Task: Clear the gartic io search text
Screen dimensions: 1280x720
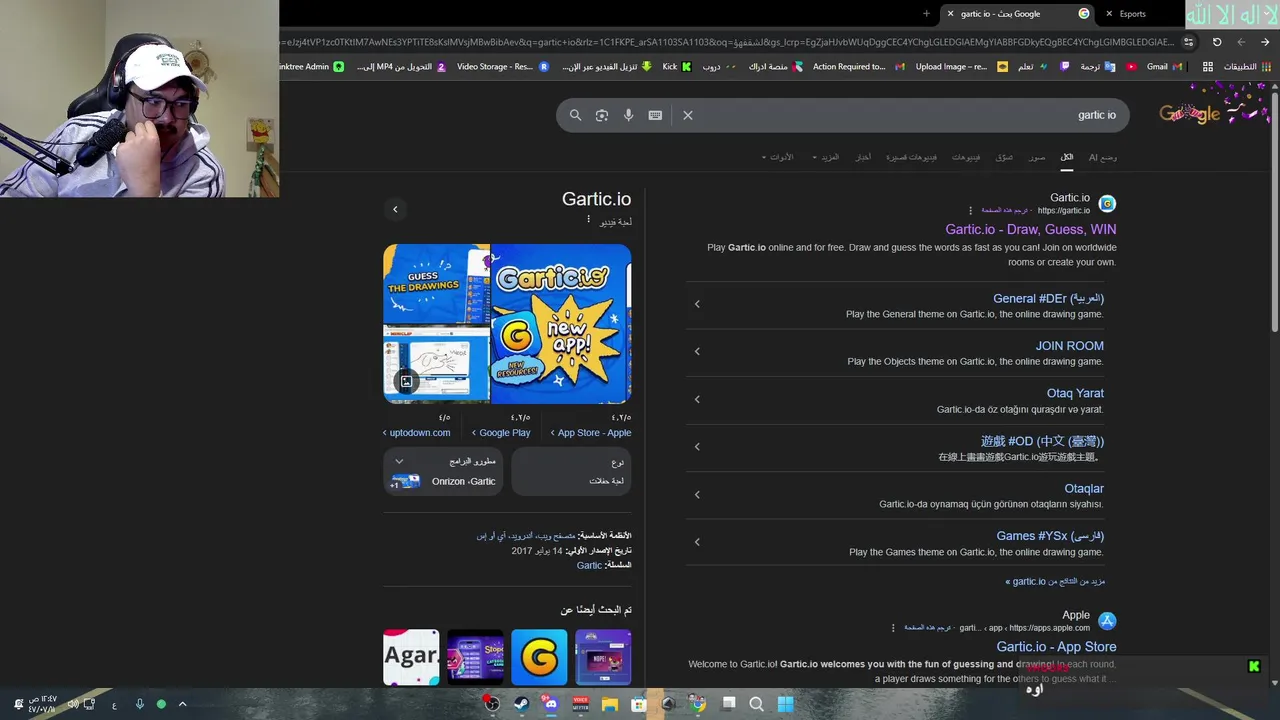Action: coord(688,115)
